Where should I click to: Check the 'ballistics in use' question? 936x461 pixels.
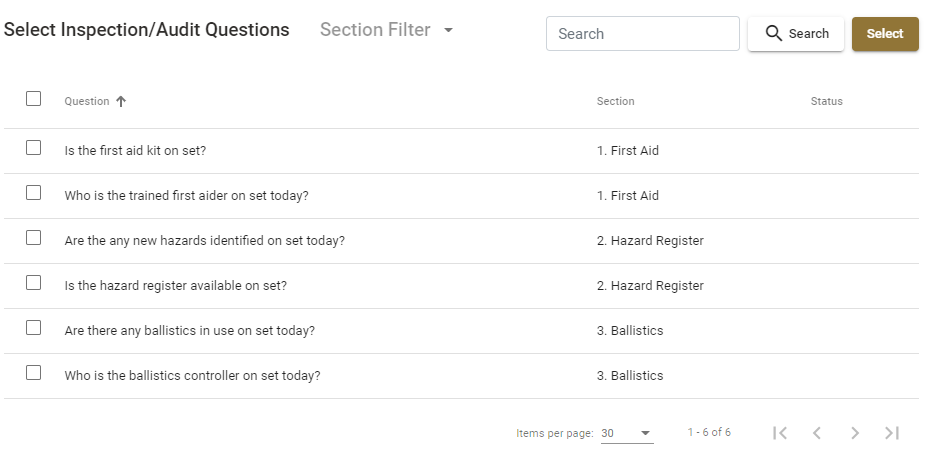click(x=33, y=327)
